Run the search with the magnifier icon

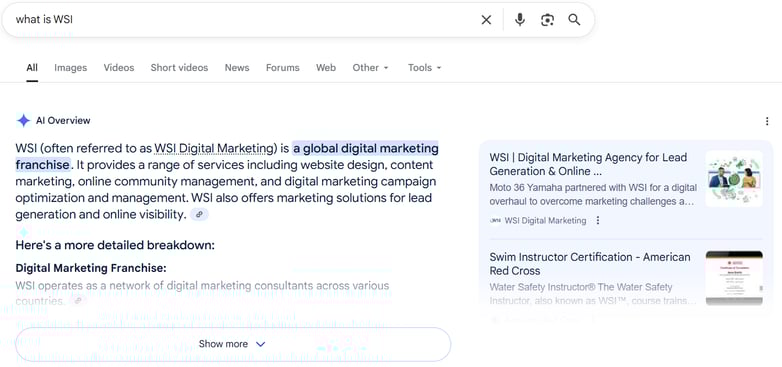574,20
